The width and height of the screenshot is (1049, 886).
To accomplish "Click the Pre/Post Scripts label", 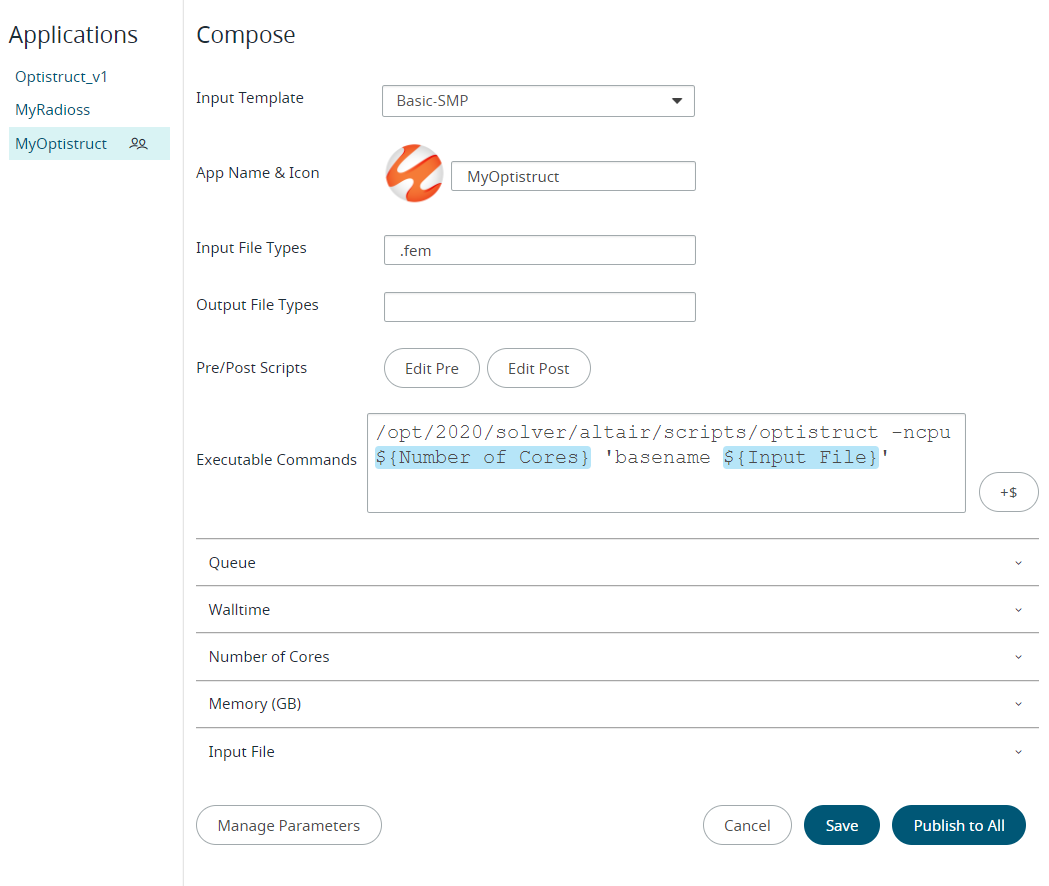I will click(252, 368).
